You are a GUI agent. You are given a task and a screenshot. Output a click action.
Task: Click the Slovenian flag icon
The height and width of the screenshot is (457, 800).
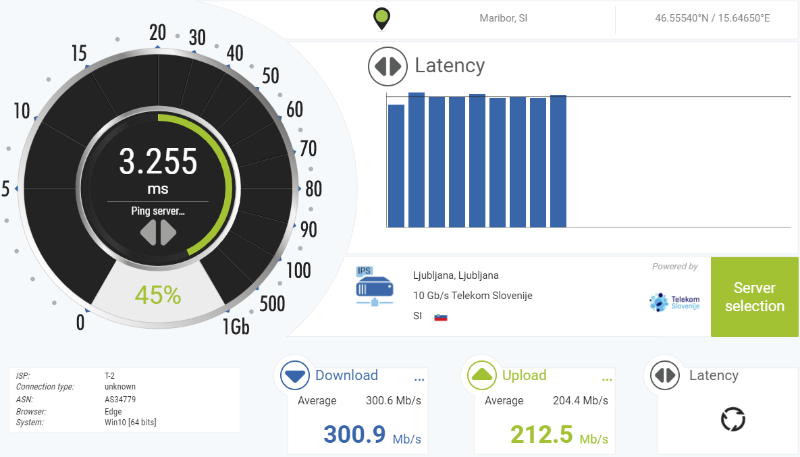[440, 316]
